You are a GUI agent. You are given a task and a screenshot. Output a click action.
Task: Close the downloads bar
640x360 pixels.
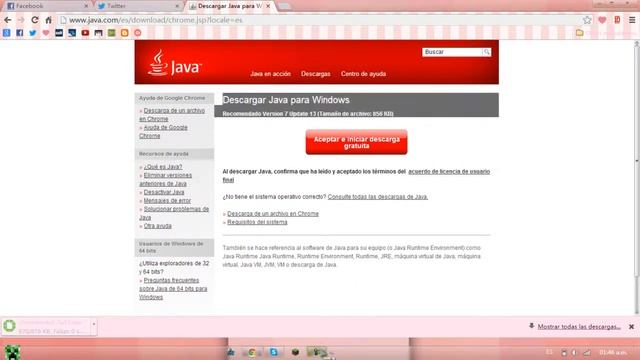pyautogui.click(x=631, y=327)
